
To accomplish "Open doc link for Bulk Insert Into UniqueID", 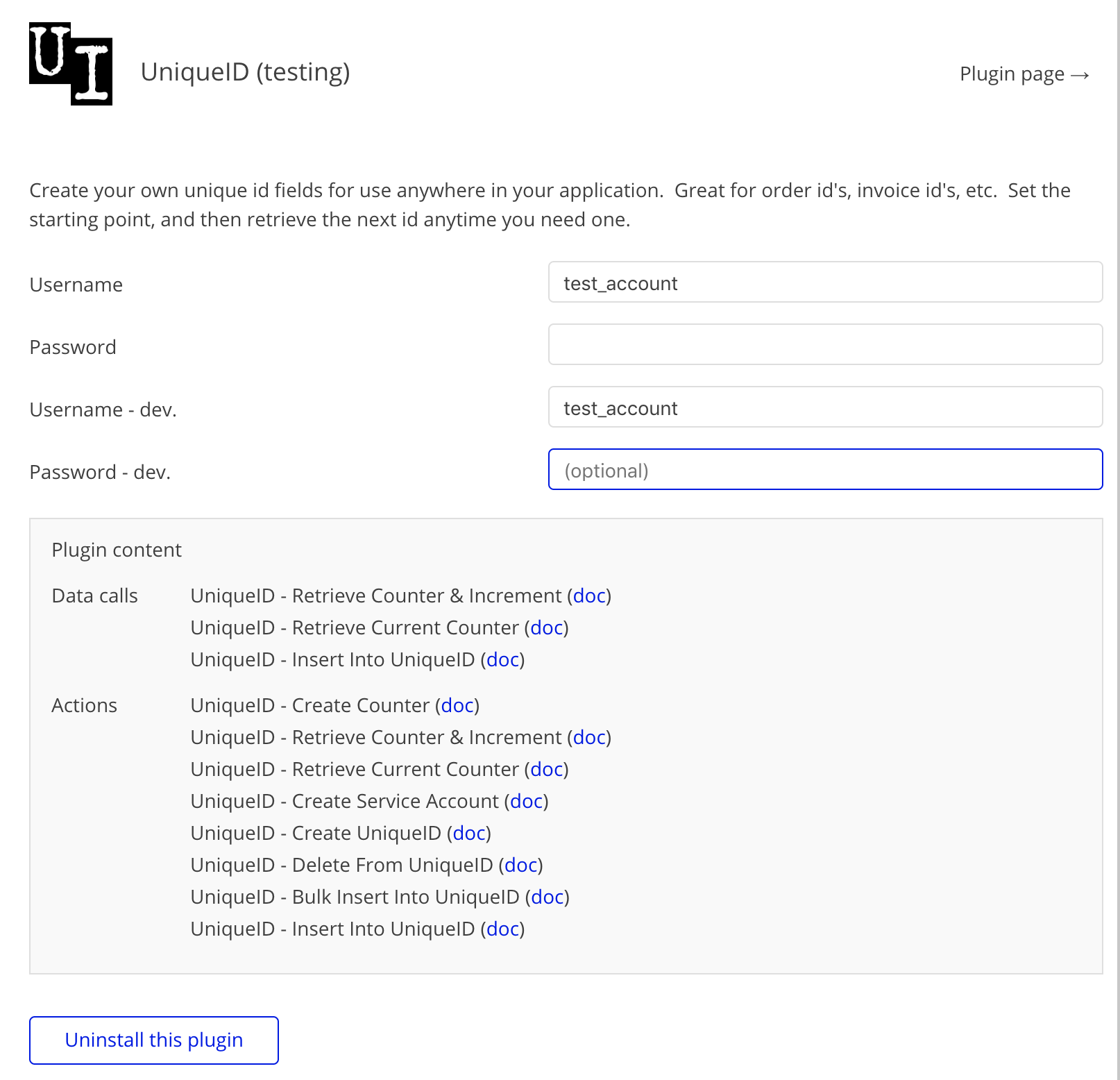I will click(548, 897).
